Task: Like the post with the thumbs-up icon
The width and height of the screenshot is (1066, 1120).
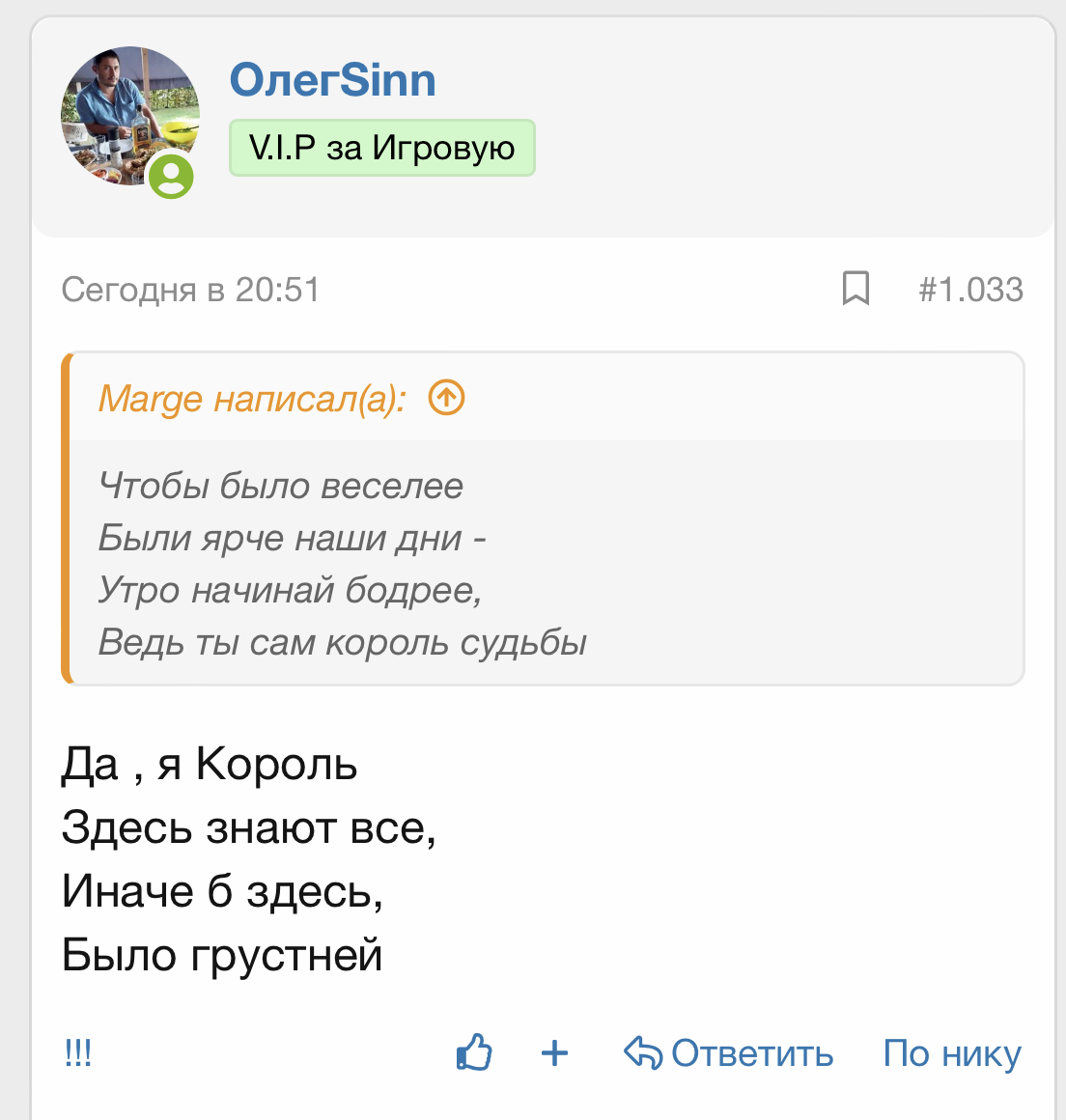Action: point(474,1052)
